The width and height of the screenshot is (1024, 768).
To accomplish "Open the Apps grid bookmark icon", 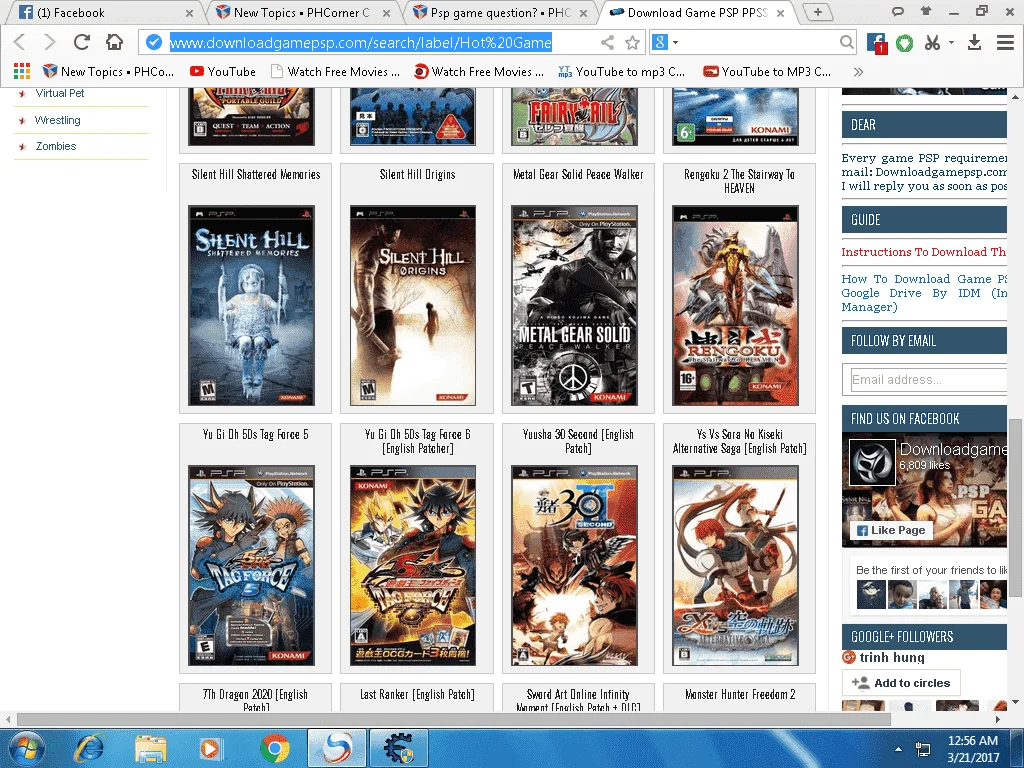I will pyautogui.click(x=22, y=71).
